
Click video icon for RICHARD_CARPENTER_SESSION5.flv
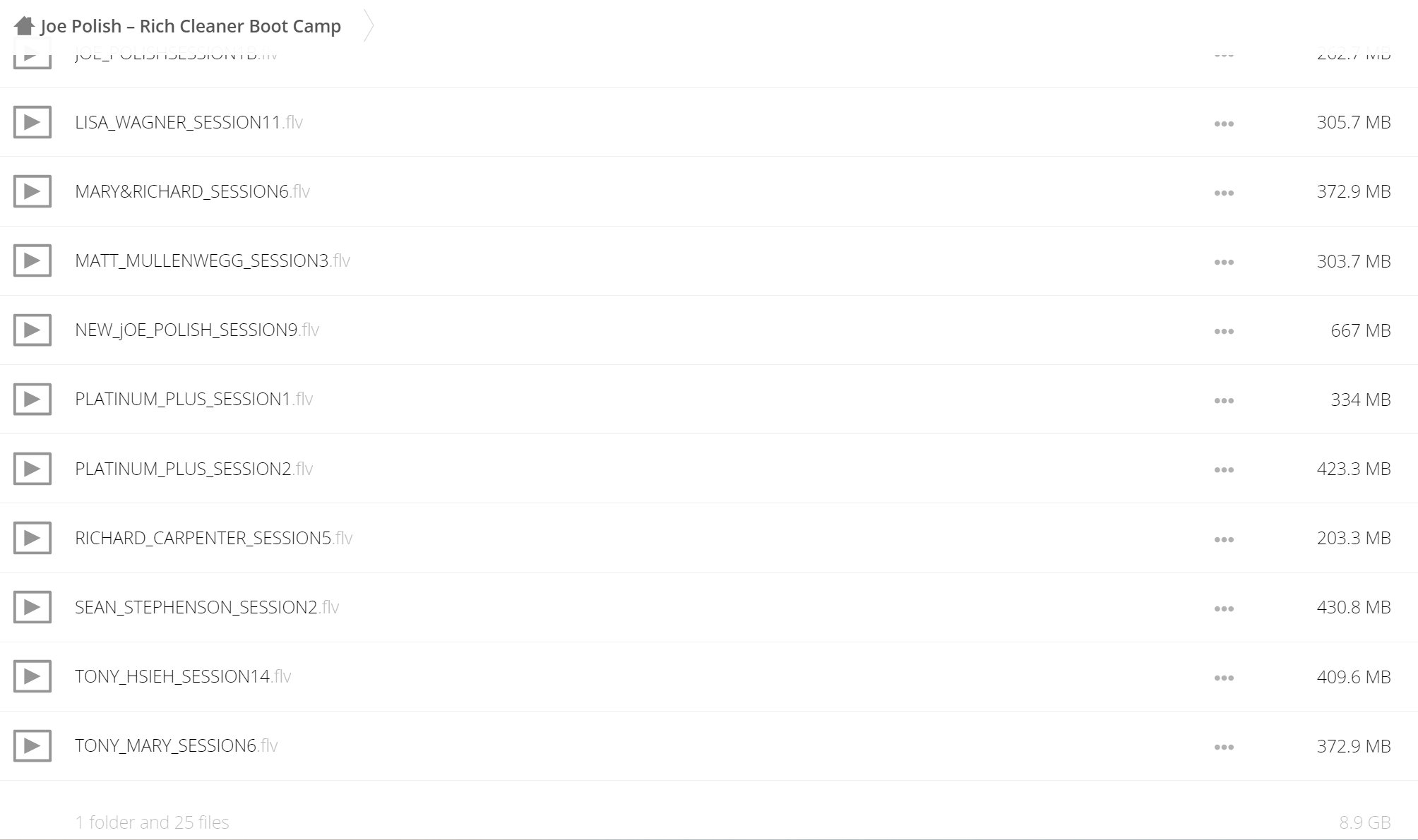[32, 538]
